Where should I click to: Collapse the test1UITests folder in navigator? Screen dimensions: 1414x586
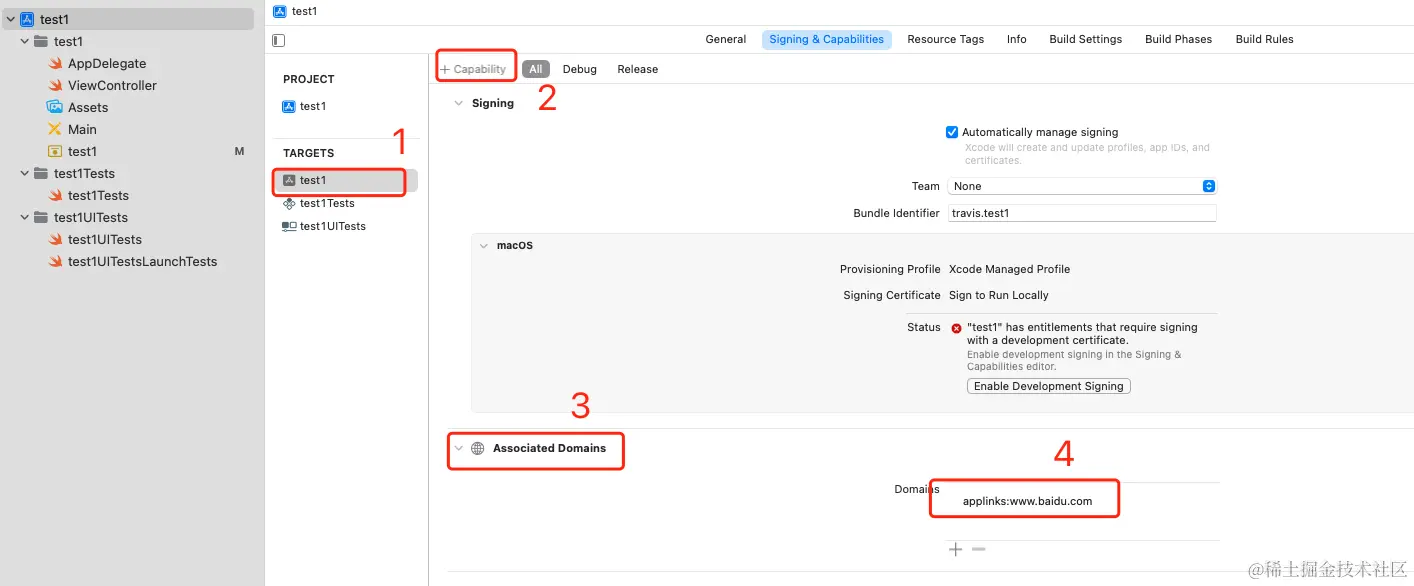pyautogui.click(x=25, y=217)
